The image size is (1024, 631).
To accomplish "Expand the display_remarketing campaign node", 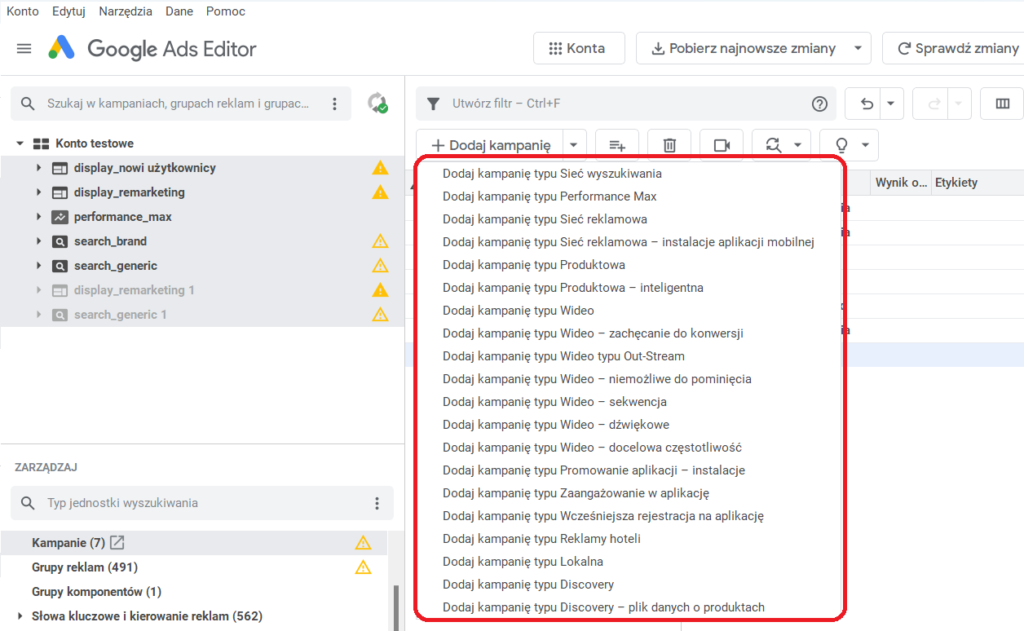I will [x=39, y=192].
